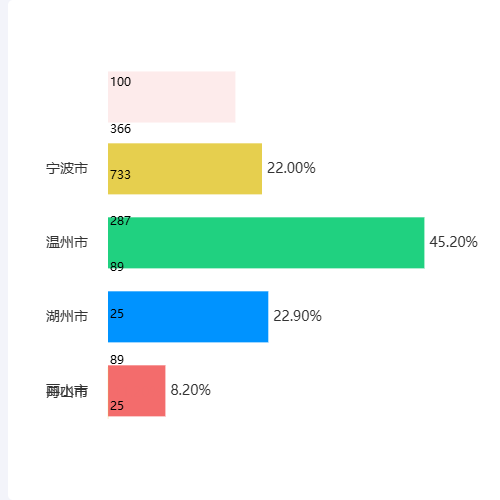Click the 366 value label
The width and height of the screenshot is (500, 500).
(120, 129)
